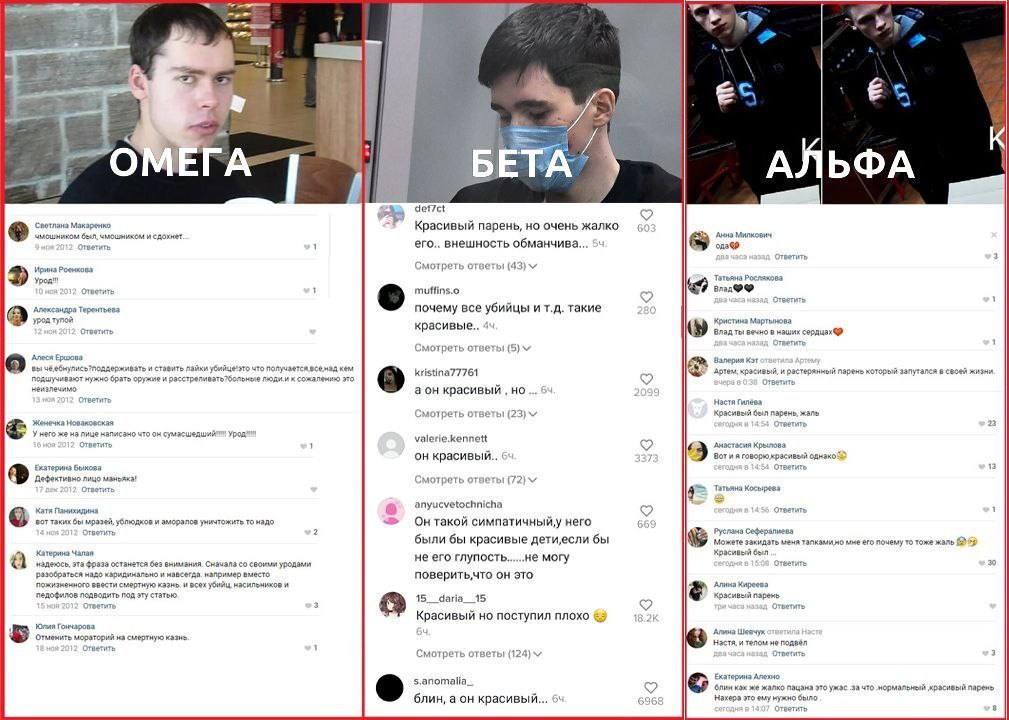Like kristina77761's comment heart icon
Viewport: 1009px width, 720px height.
click(646, 379)
